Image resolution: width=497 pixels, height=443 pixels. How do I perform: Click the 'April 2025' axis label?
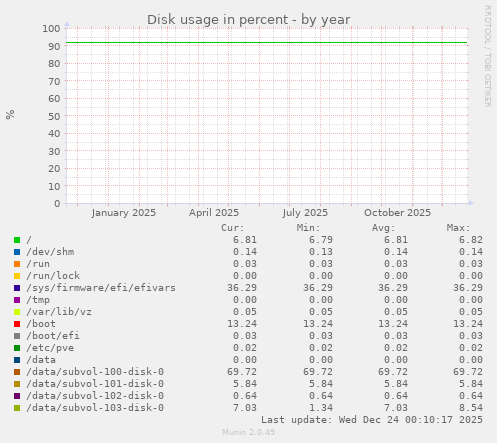click(x=214, y=213)
